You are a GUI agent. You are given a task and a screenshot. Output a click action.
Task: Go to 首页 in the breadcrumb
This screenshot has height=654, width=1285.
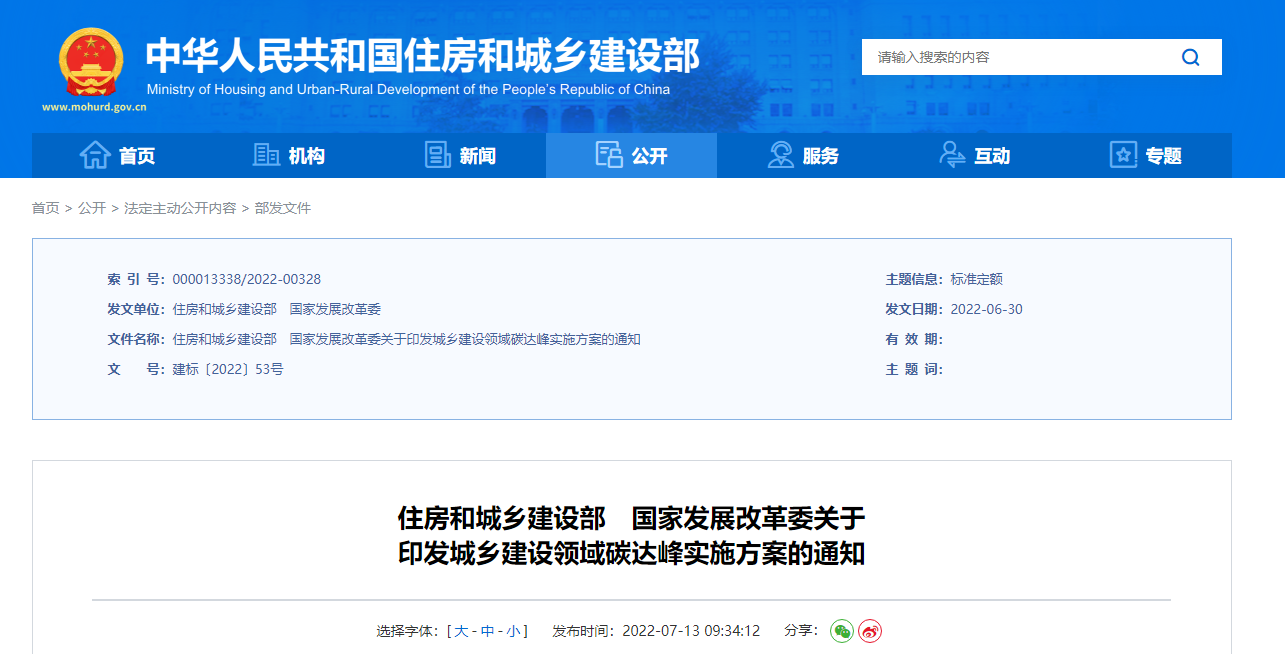(45, 208)
